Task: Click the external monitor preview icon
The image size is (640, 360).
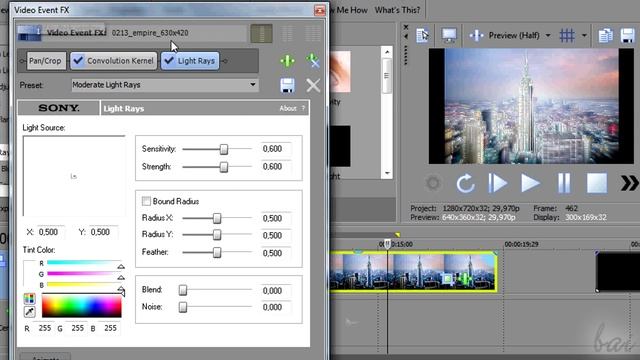Action: [449, 36]
